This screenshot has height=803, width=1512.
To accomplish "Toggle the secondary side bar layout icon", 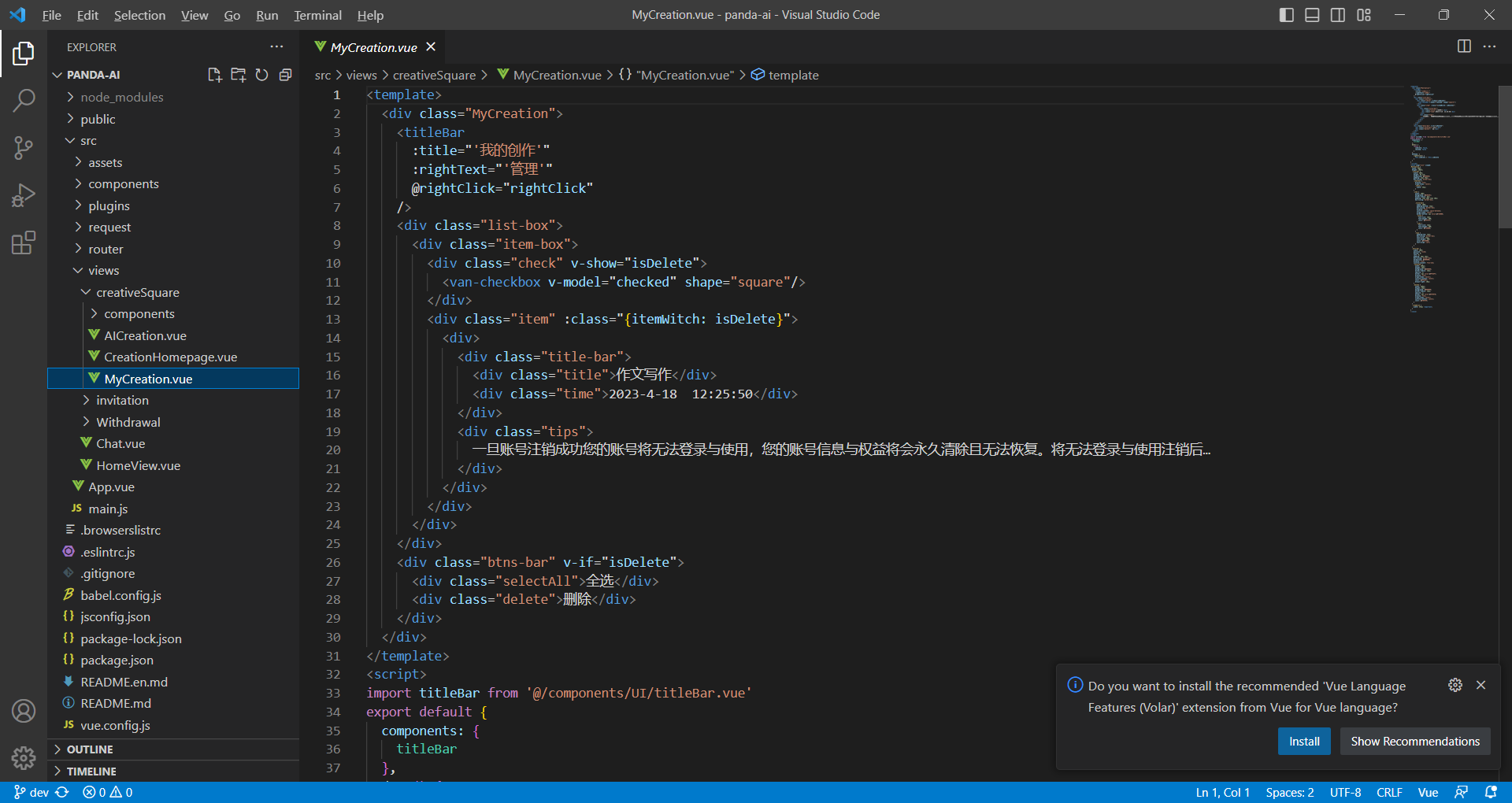I will point(1338,15).
